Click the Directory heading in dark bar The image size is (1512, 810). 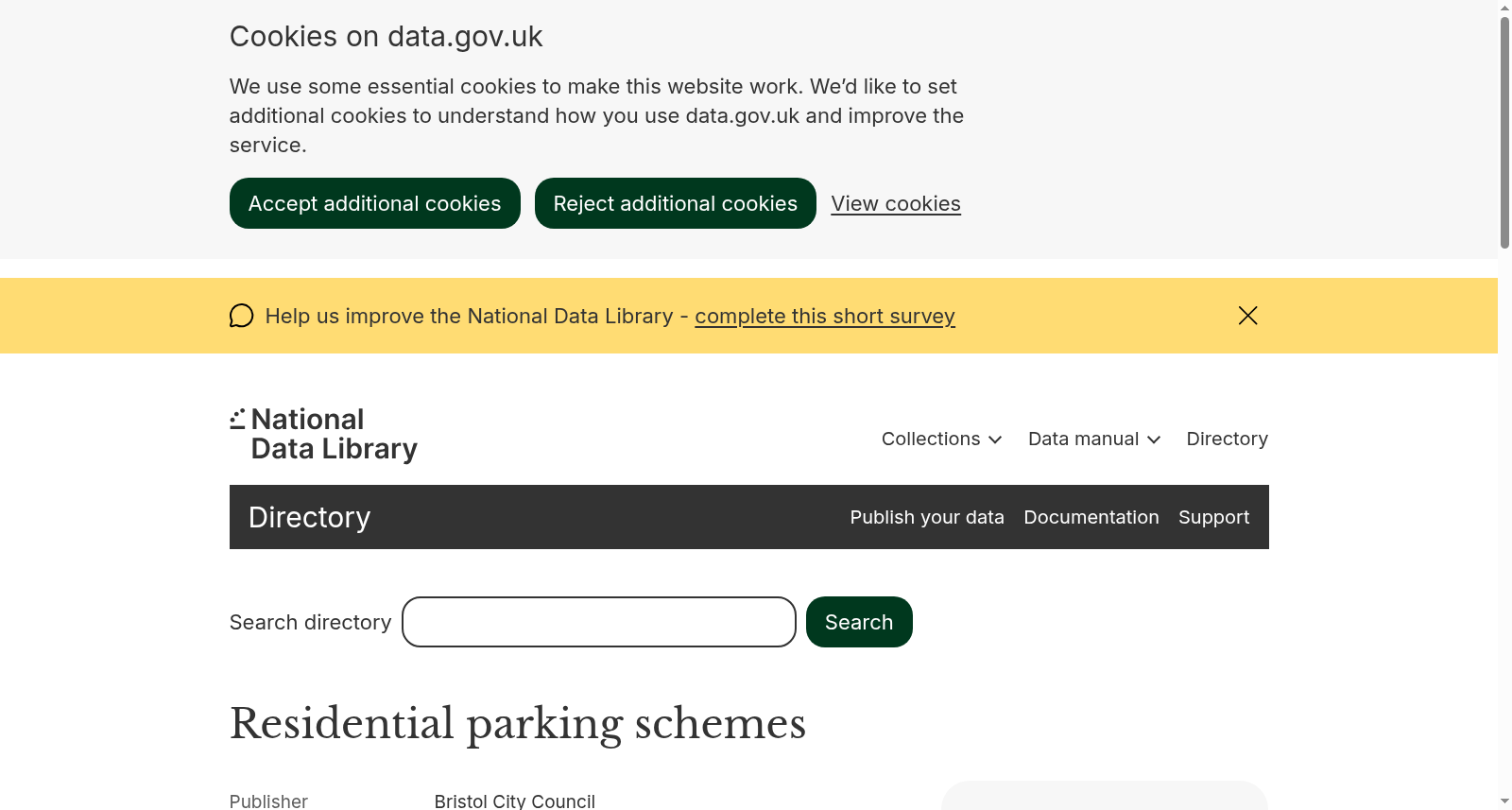coord(309,517)
